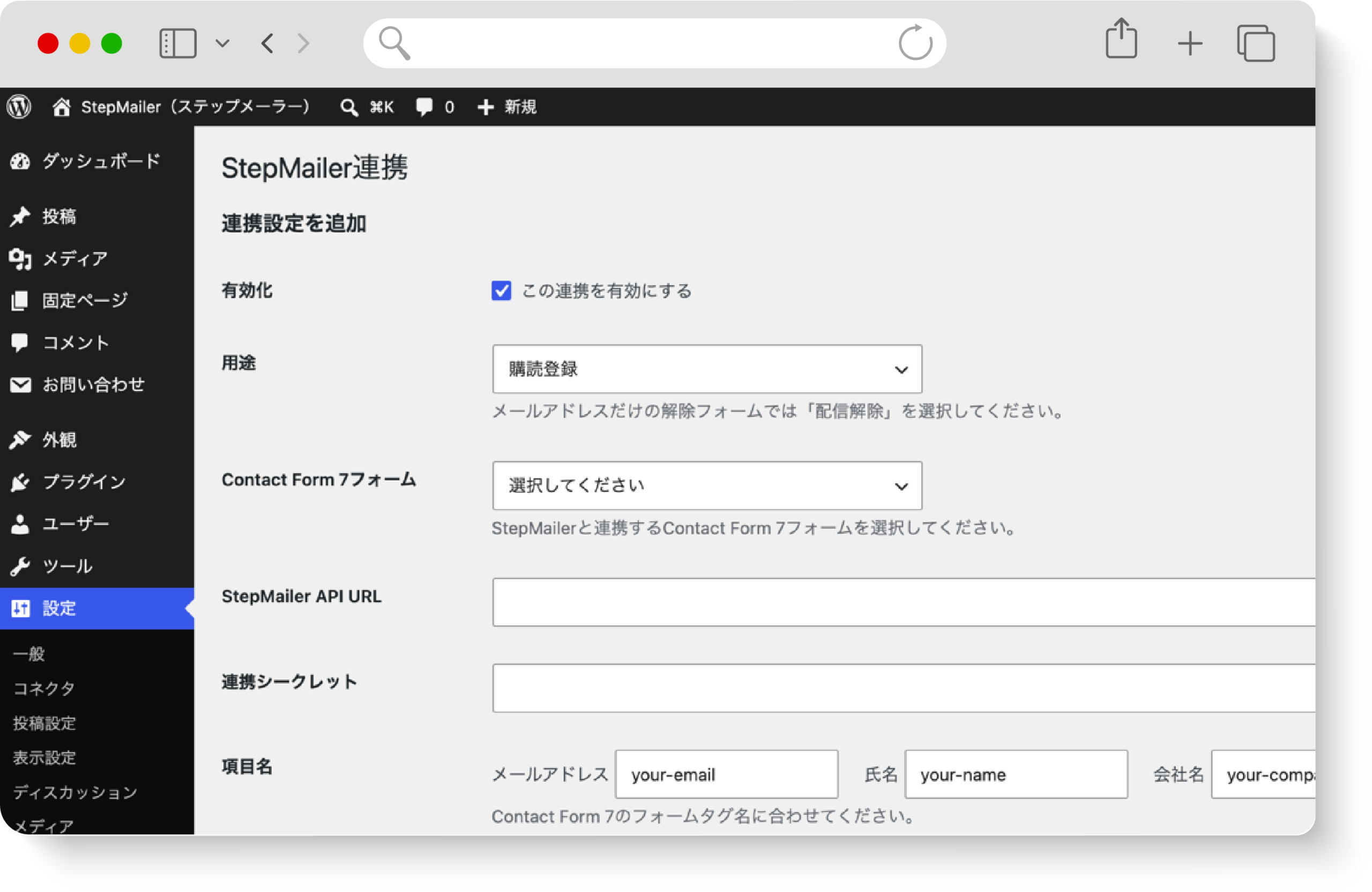Click the 会社名 your-company field

pos(1263,774)
